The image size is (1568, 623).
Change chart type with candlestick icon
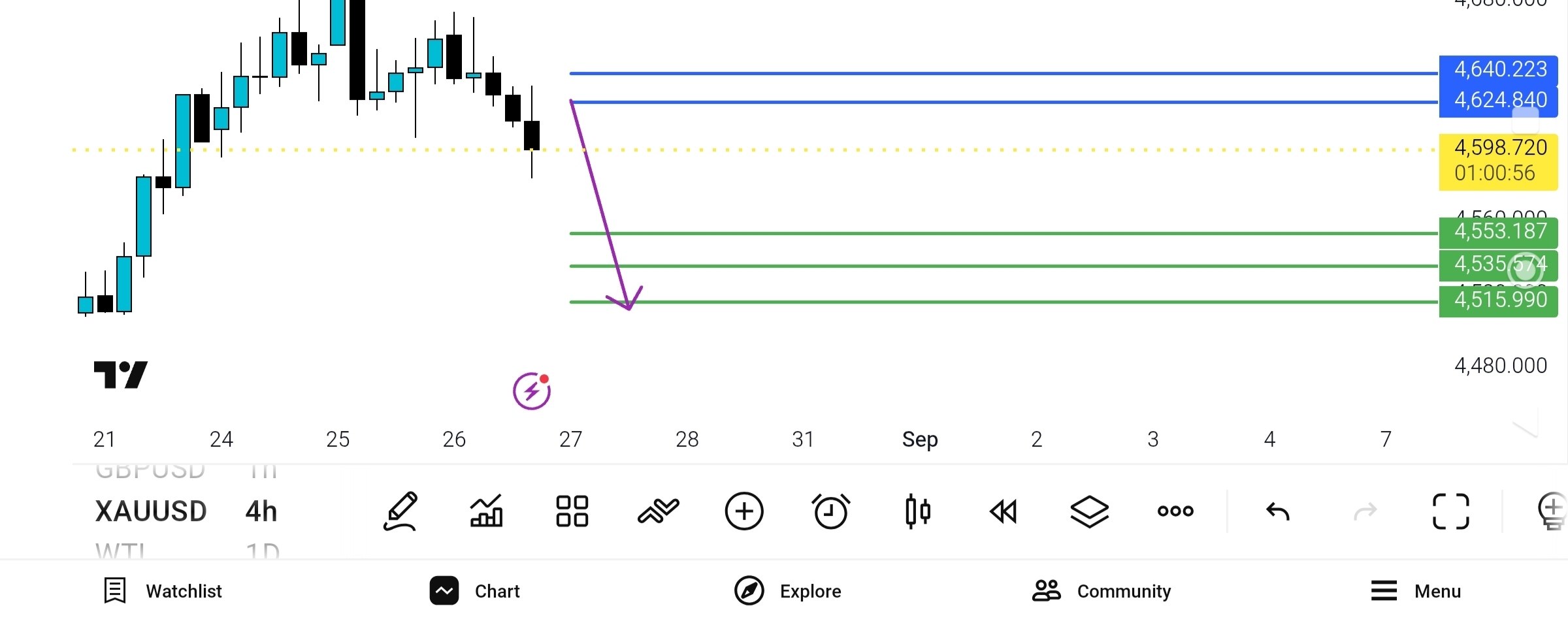(918, 511)
